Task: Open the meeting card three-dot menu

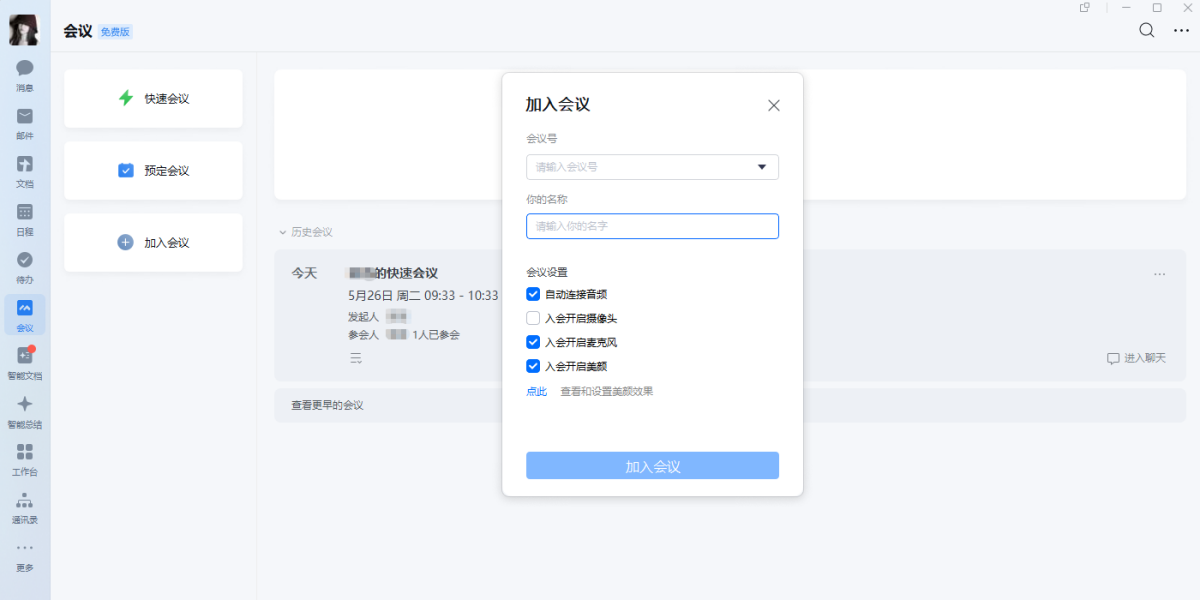Action: click(x=1159, y=274)
